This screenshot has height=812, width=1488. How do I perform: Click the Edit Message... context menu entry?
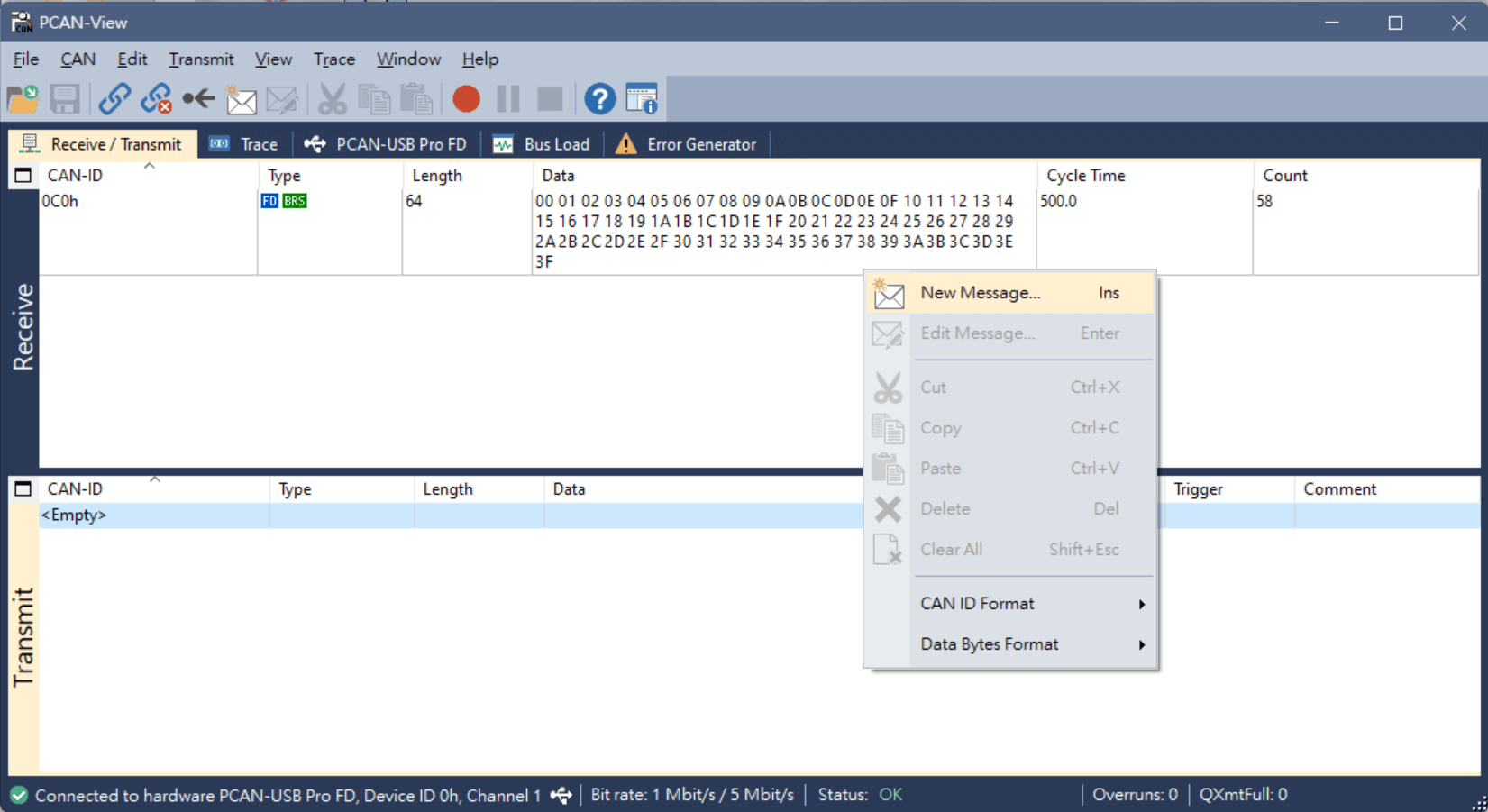[x=1009, y=333]
